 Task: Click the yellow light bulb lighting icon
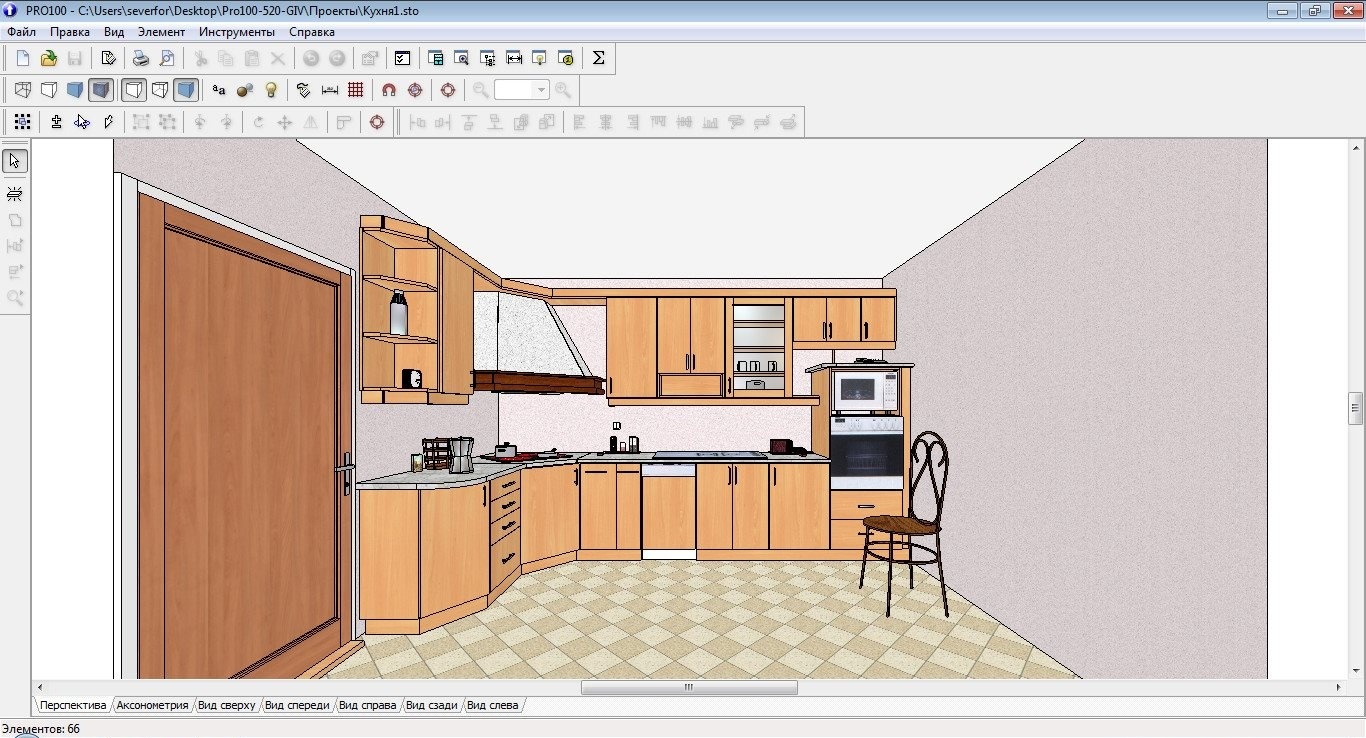[x=270, y=90]
